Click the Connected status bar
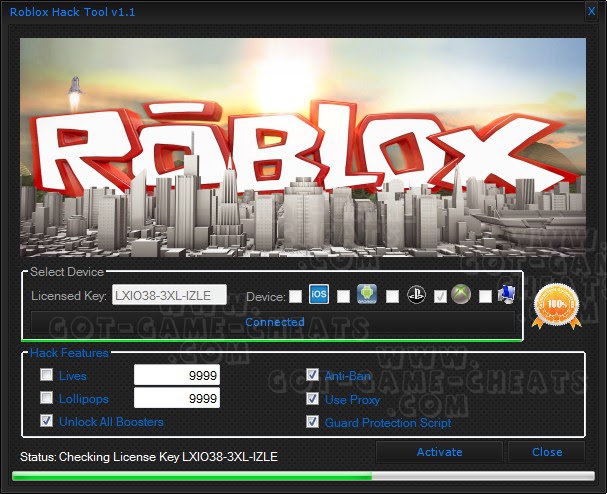 pyautogui.click(x=273, y=322)
